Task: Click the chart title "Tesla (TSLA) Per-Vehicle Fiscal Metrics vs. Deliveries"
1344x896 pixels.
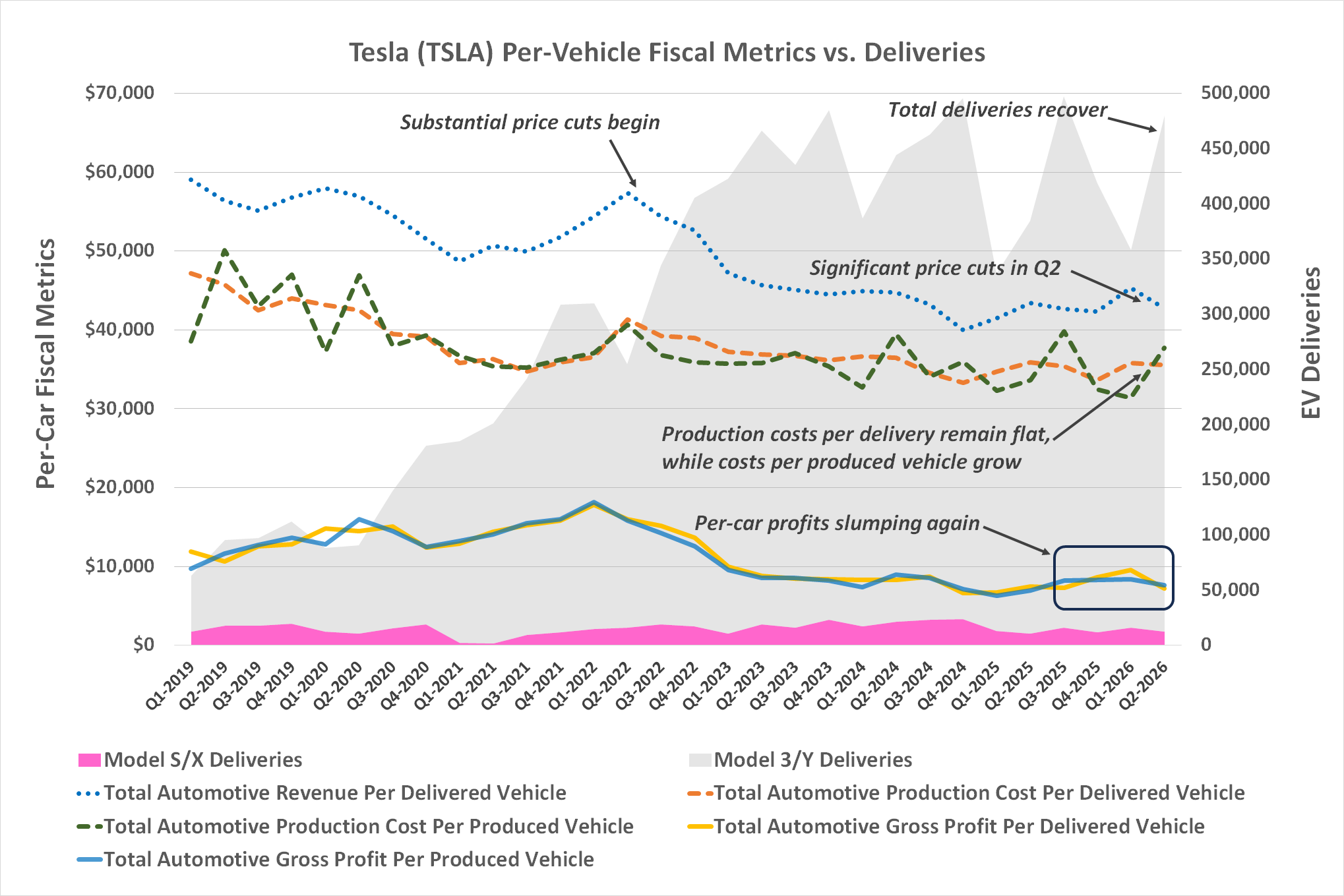Action: [667, 53]
